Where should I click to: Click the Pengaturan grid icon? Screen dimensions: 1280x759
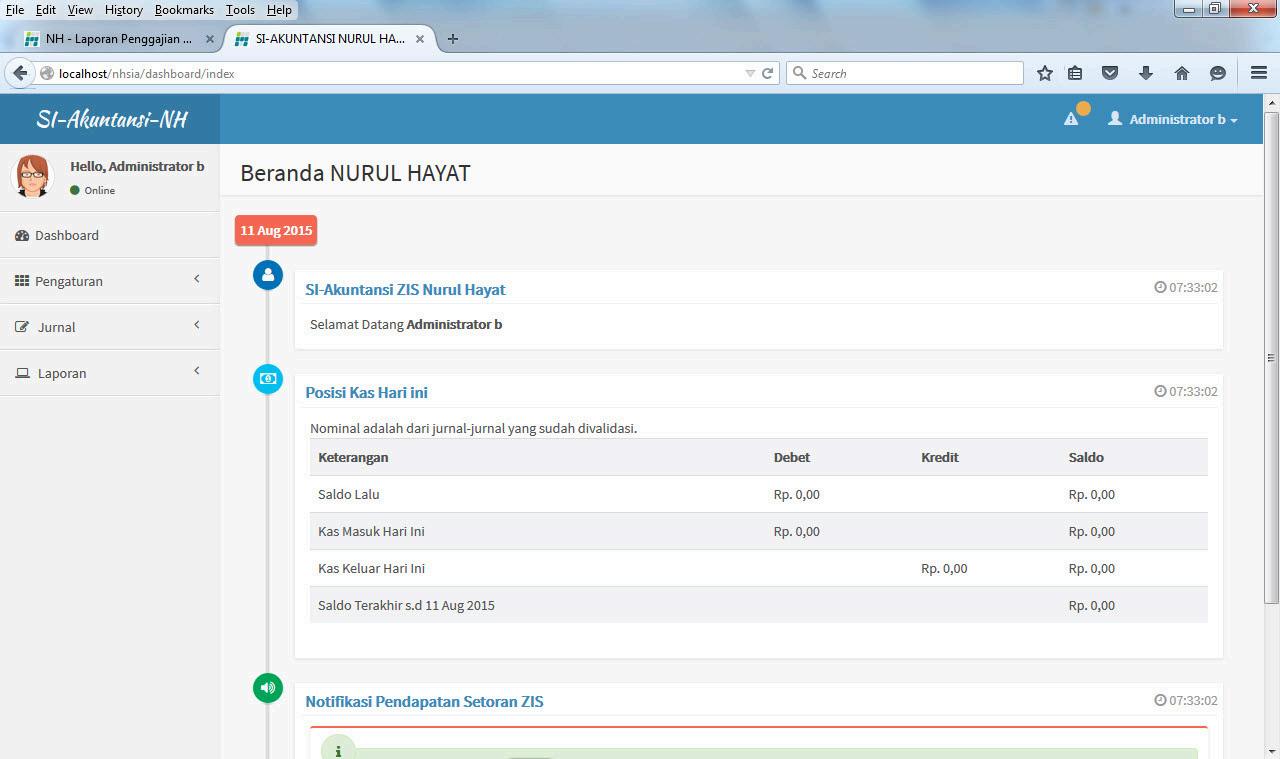coord(22,281)
